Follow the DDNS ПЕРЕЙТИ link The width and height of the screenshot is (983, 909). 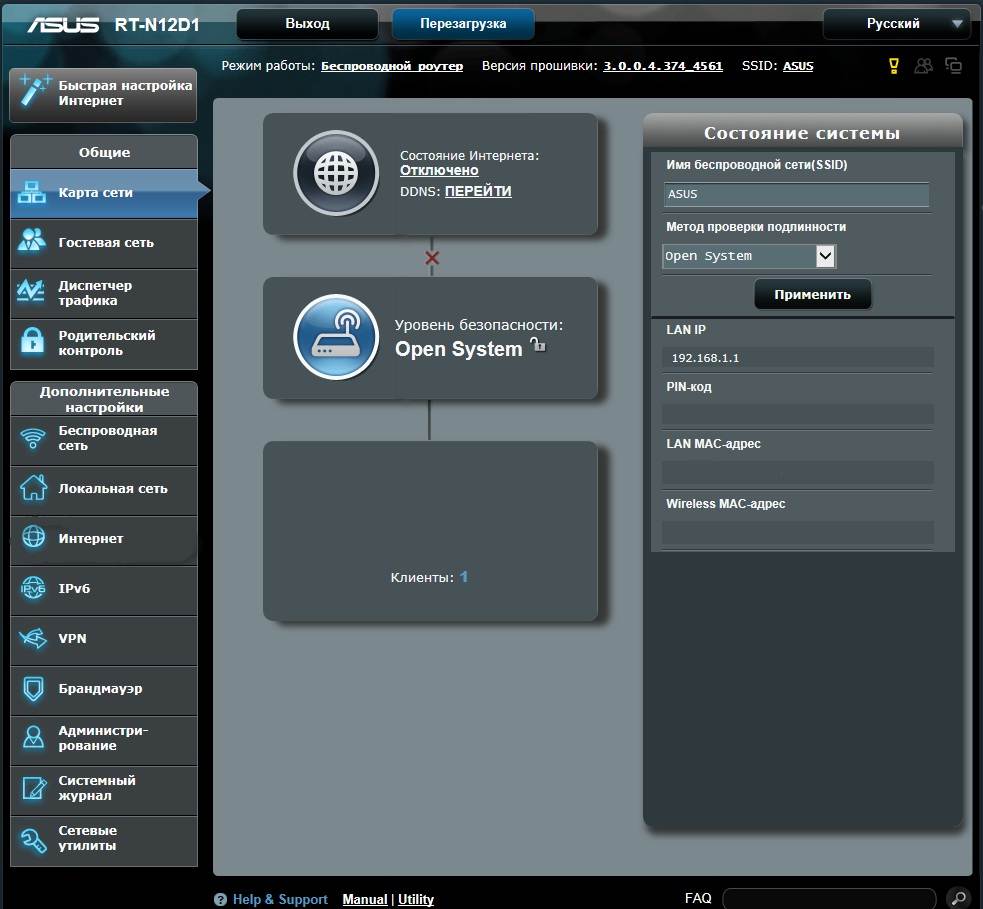pos(478,191)
